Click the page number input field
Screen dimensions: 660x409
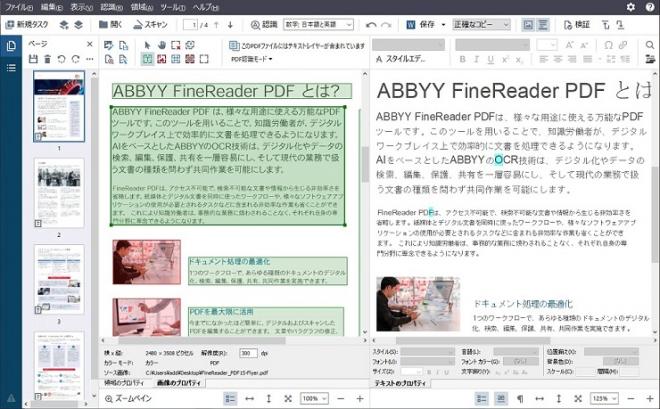point(190,25)
